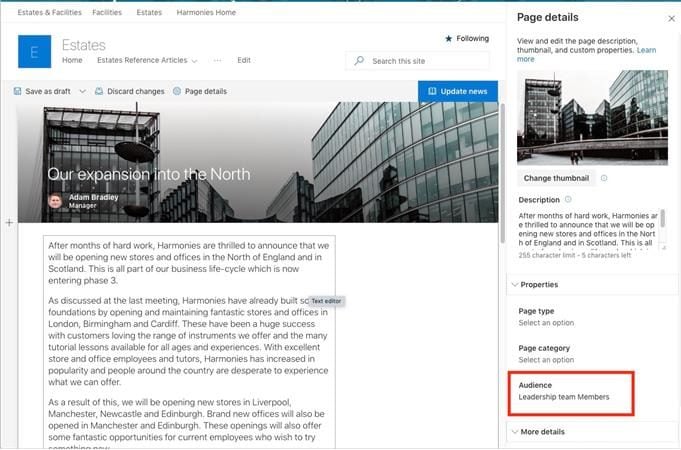Screen dimensions: 681x450
Task: Expand the Save as draft dropdown arrow
Action: coord(79,91)
